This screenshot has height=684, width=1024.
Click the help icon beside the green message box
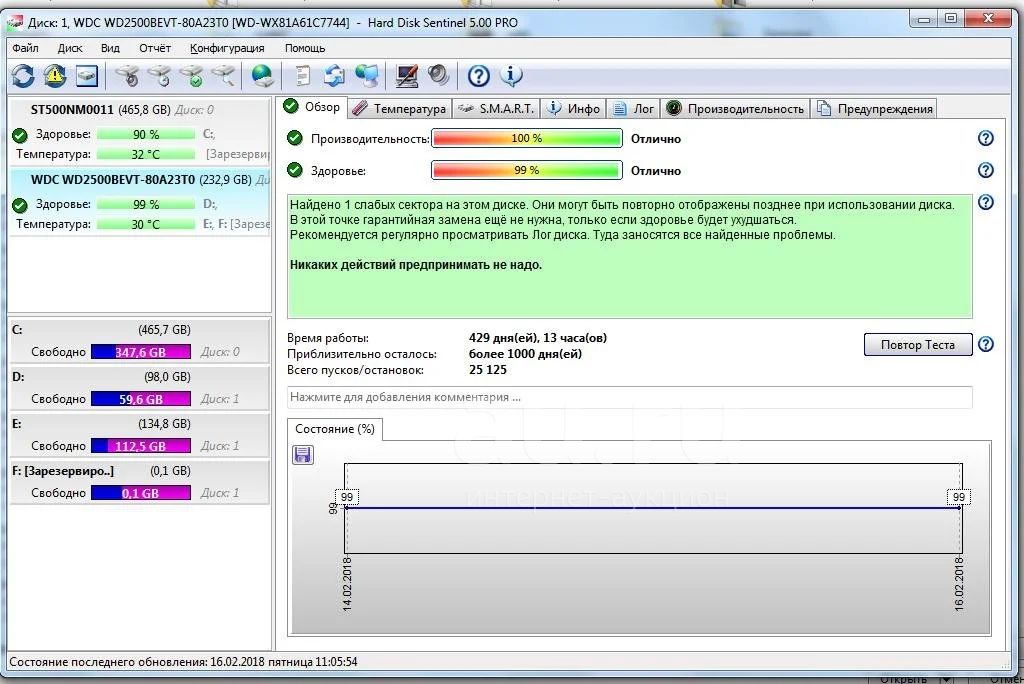(985, 202)
